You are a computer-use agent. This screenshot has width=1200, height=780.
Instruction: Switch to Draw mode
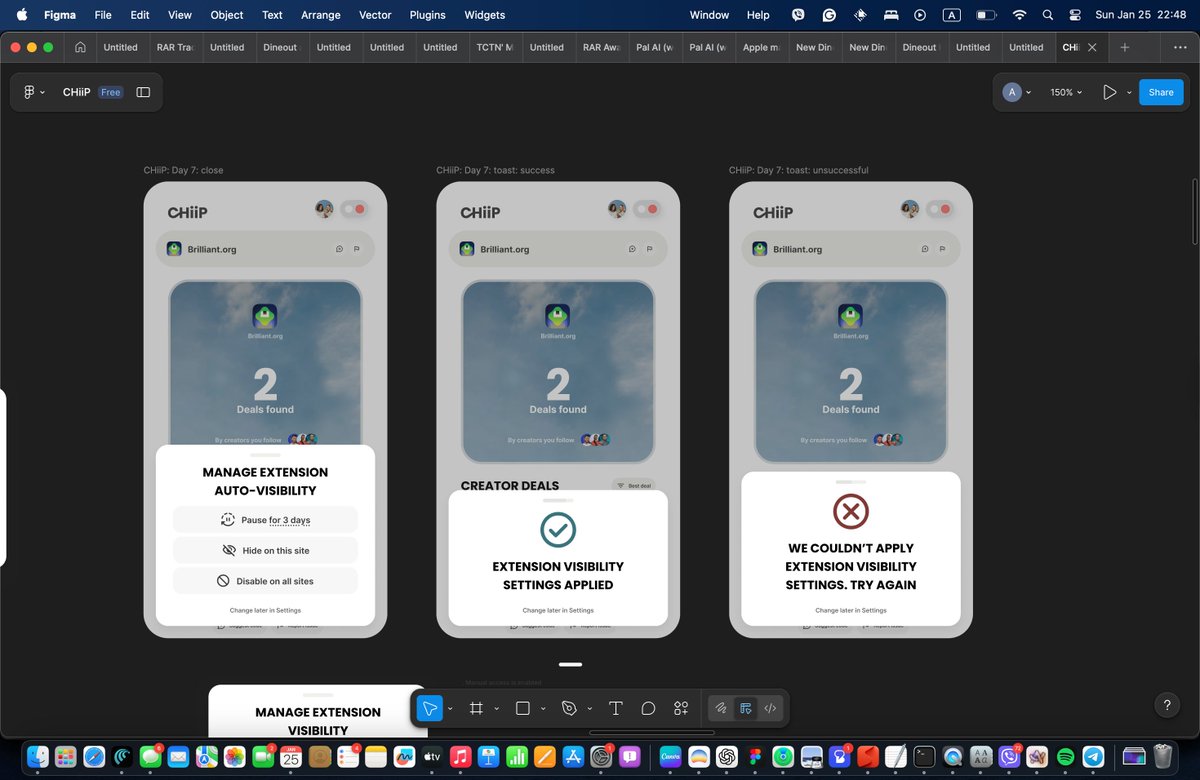720,708
